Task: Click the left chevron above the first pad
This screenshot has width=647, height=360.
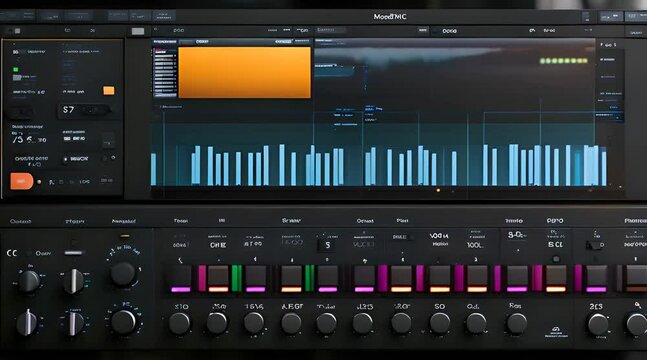Action: click(x=180, y=260)
